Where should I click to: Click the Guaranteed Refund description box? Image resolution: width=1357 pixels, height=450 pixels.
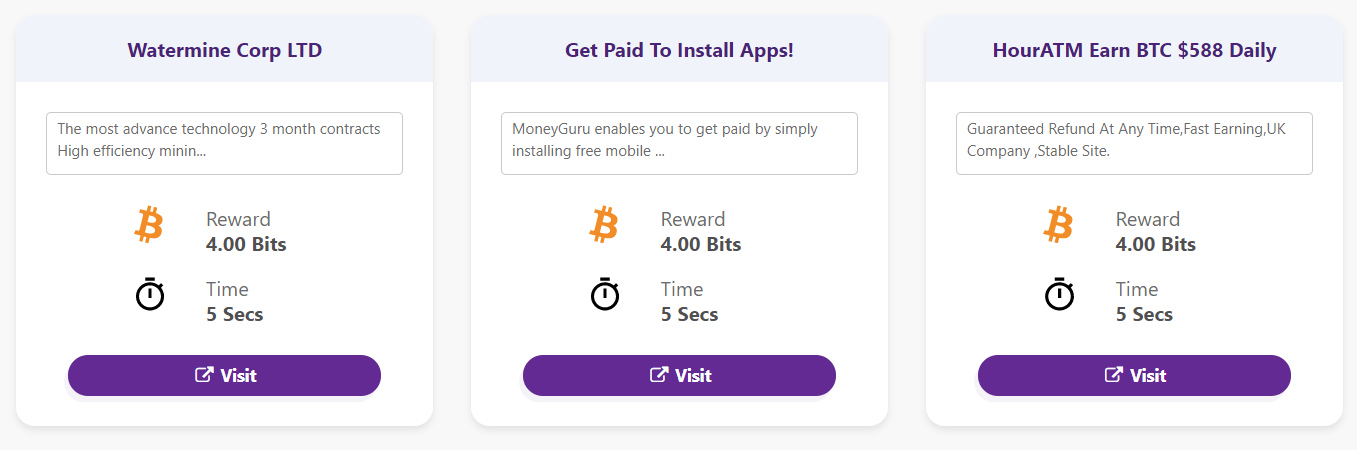tap(1134, 143)
